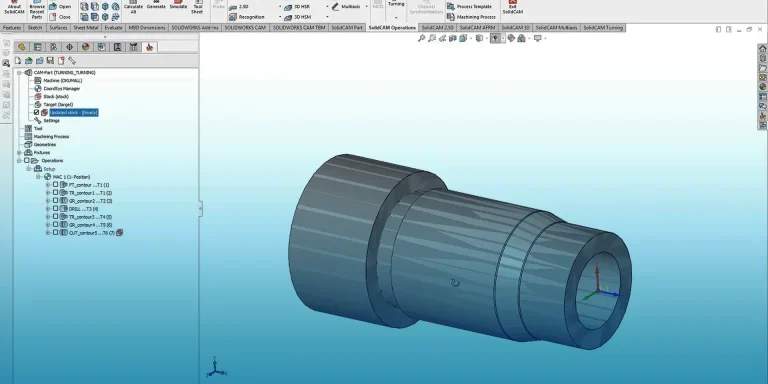Click Exit SolidCAM

pyautogui.click(x=512, y=8)
